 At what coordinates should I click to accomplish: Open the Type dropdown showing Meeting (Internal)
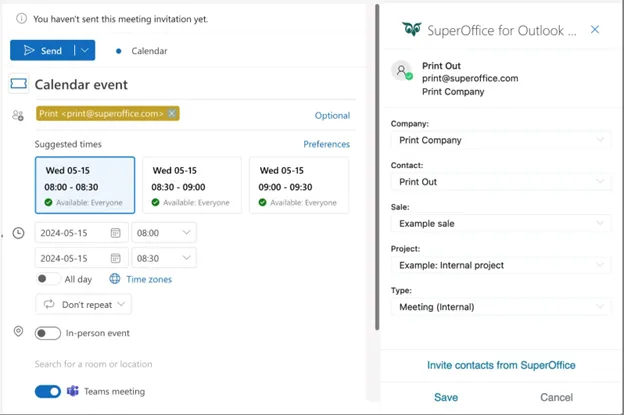click(x=501, y=307)
